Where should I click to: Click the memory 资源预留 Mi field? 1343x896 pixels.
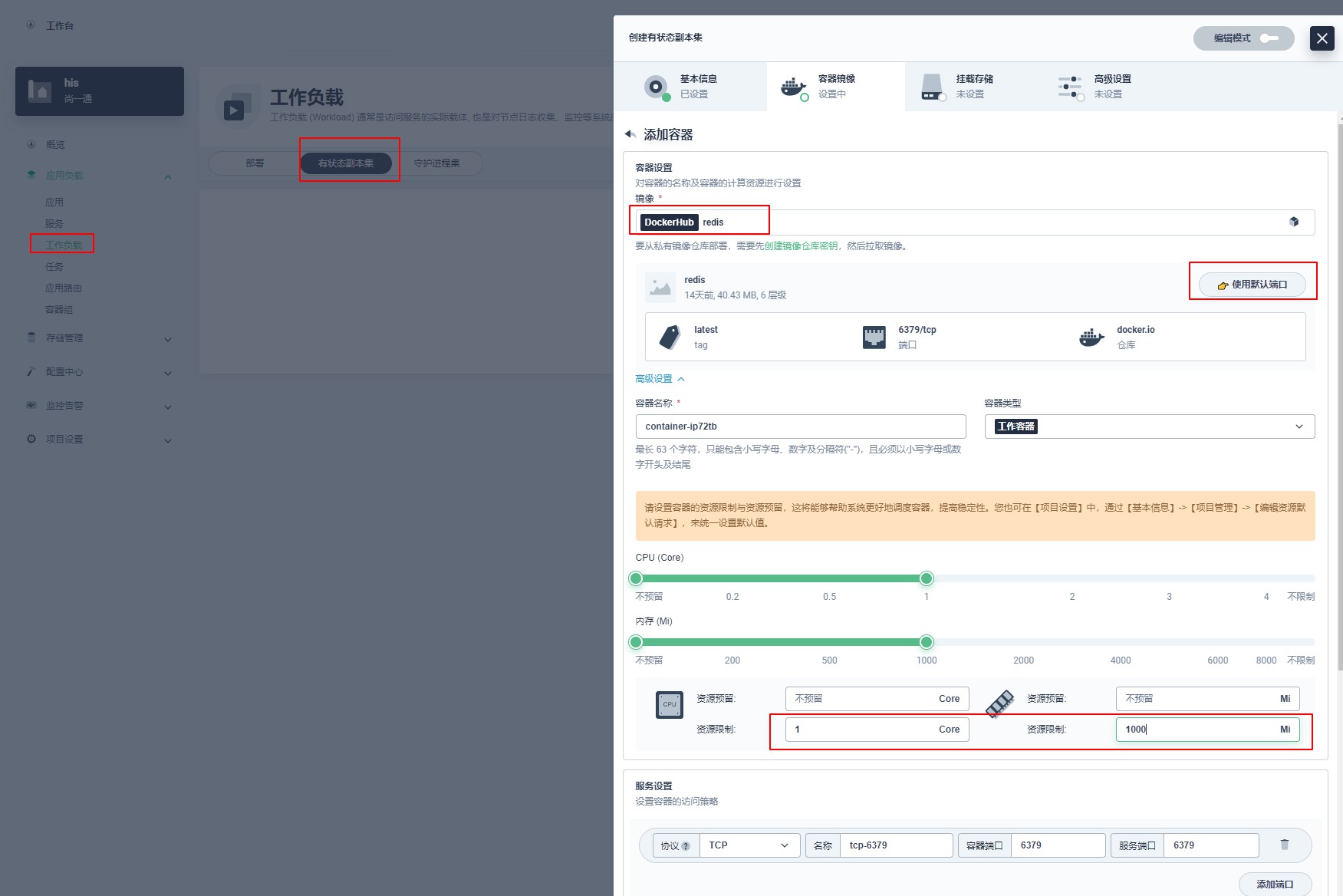[x=1207, y=699]
